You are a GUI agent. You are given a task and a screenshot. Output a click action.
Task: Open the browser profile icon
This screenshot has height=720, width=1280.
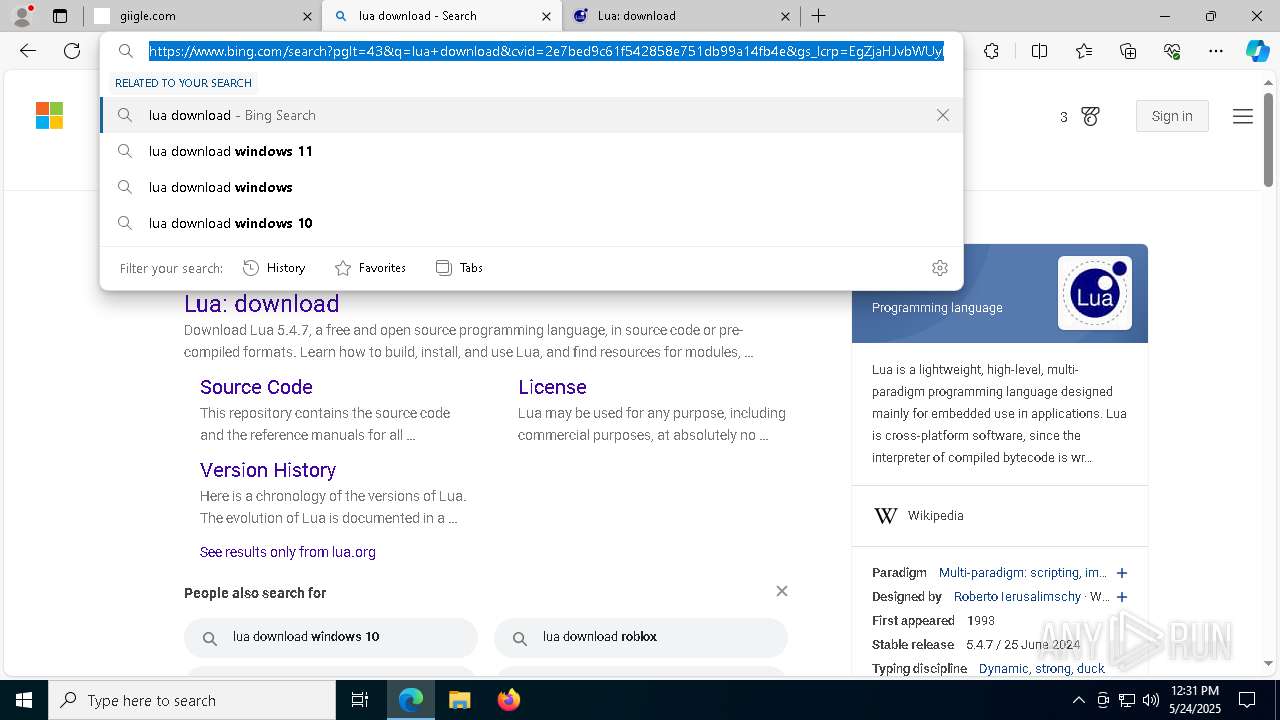(x=22, y=16)
